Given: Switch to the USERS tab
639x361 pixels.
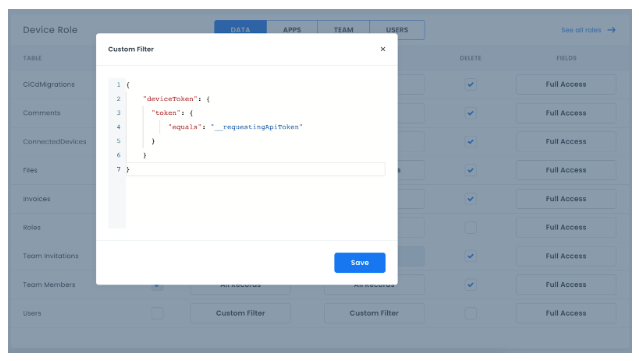Looking at the screenshot, I should point(397,30).
